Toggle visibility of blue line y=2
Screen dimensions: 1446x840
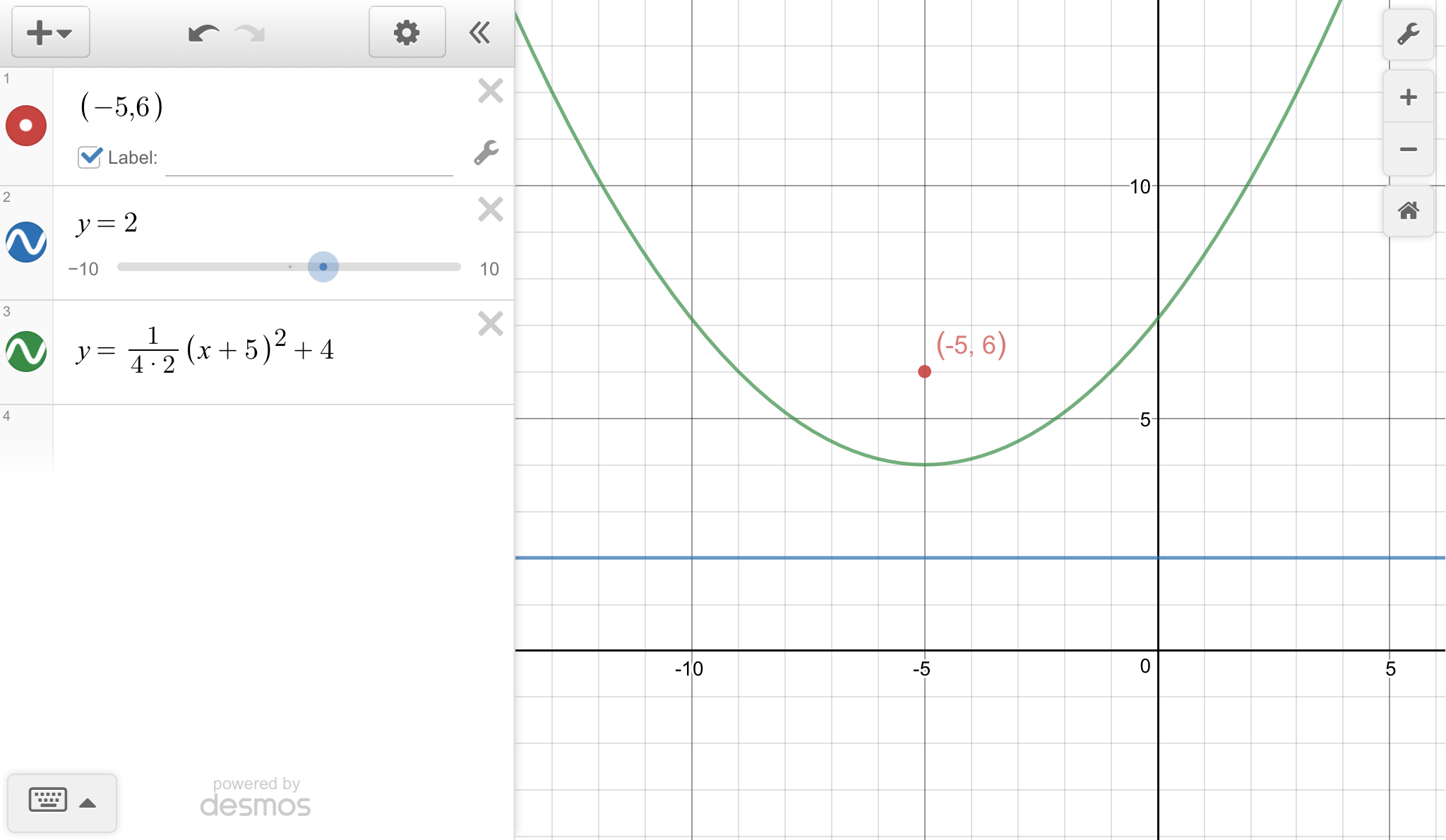coord(26,242)
